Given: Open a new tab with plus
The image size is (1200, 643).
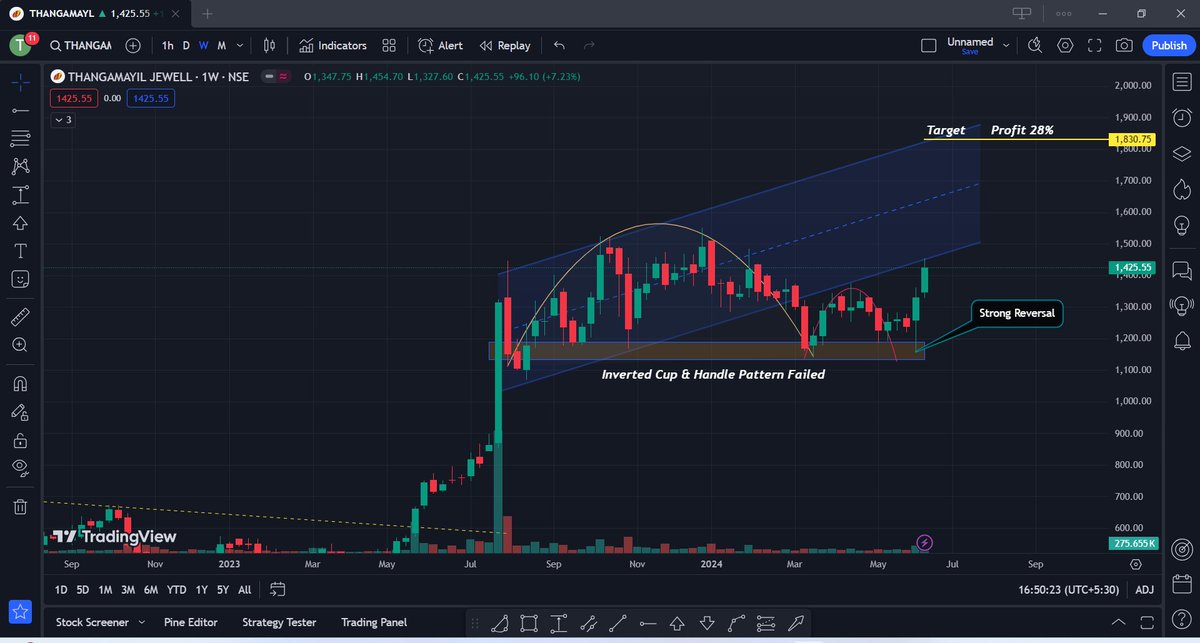Looking at the screenshot, I should 208,13.
